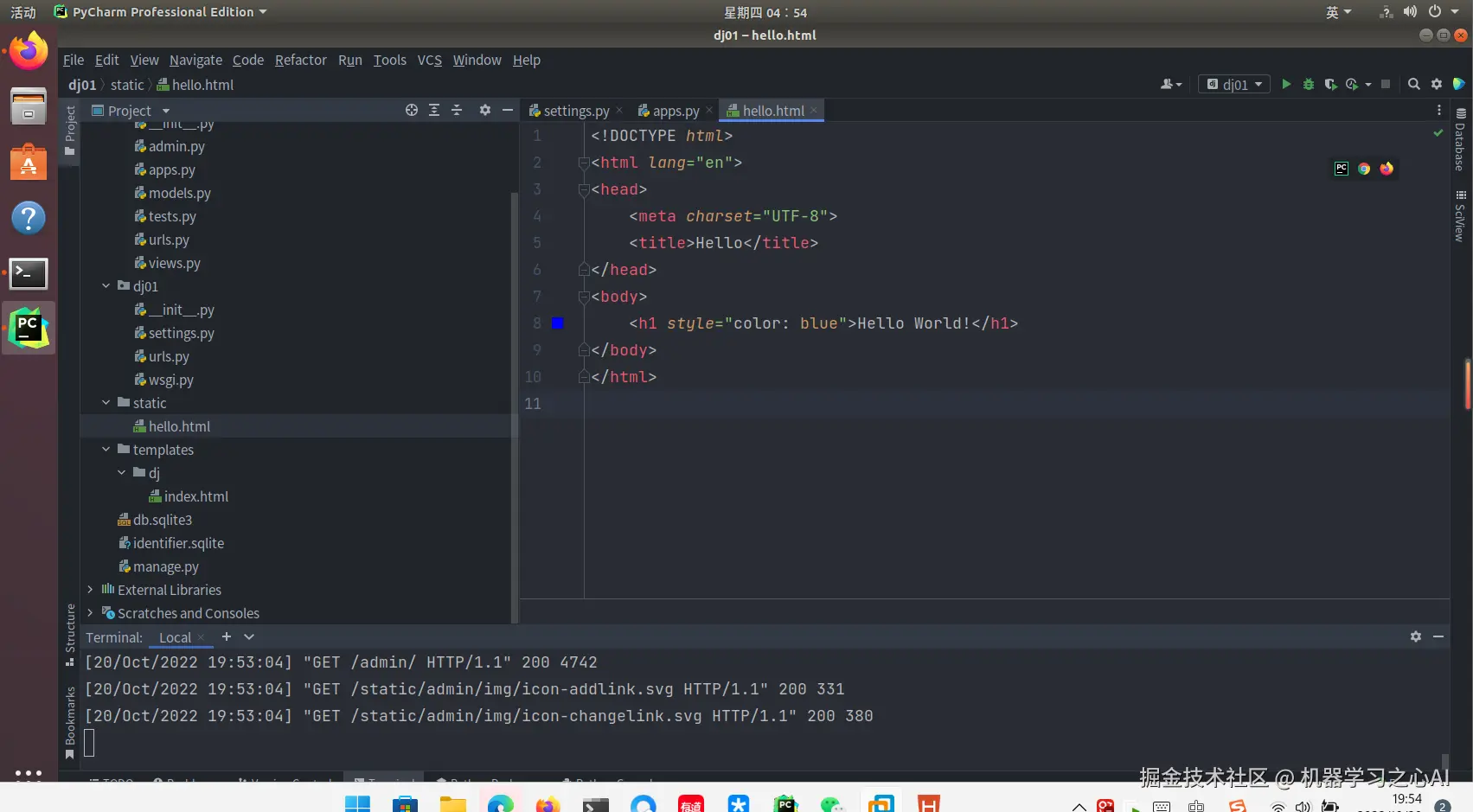Open index.html in project tree
This screenshot has width=1473, height=812.
point(195,496)
